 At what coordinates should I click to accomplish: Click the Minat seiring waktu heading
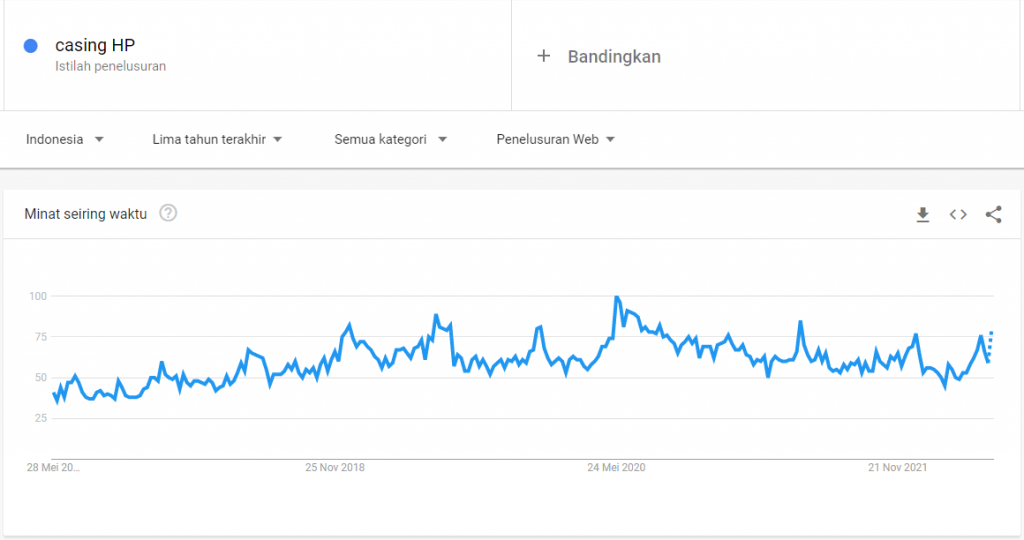pyautogui.click(x=86, y=214)
